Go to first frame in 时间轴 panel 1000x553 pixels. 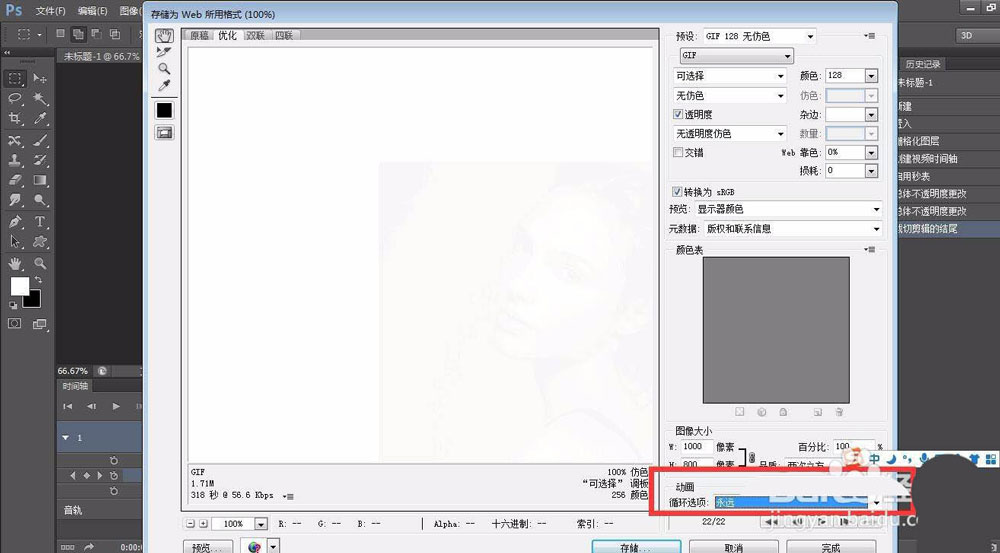point(68,406)
